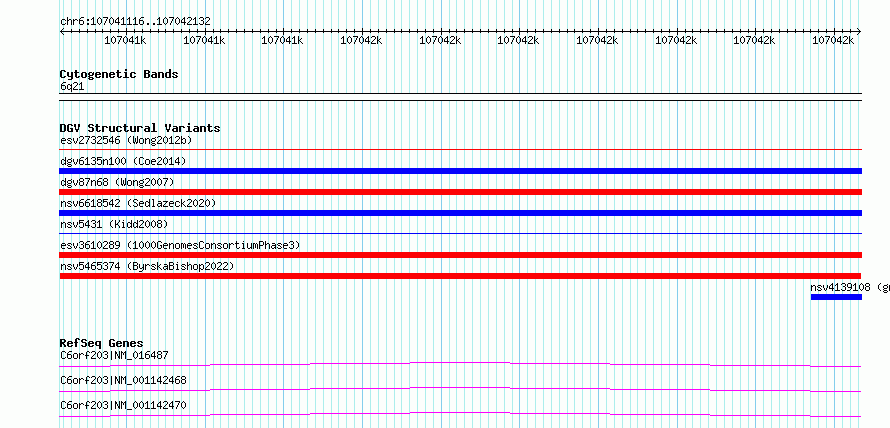Open variant dgv6135n100 (Coe2014) label
Viewport: 890px width, 428px height.
click(123, 161)
